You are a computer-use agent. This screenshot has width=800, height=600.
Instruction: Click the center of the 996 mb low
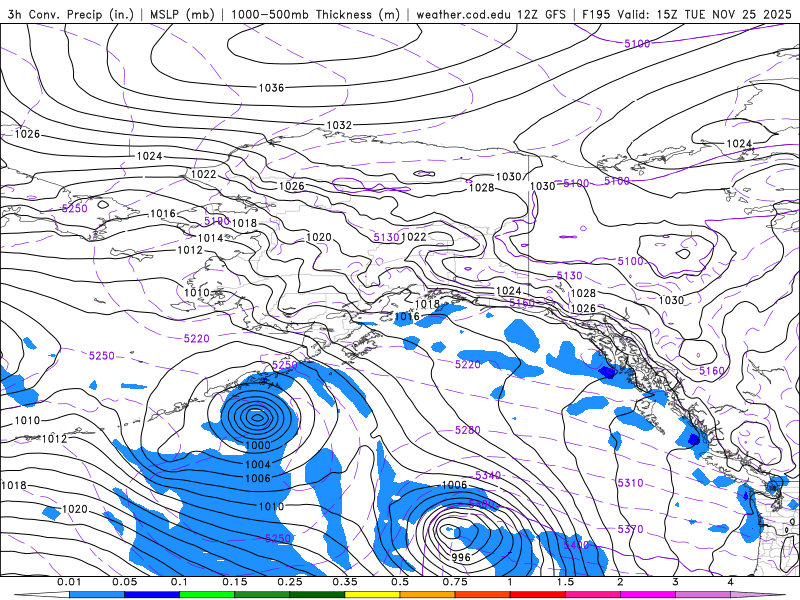(449, 531)
